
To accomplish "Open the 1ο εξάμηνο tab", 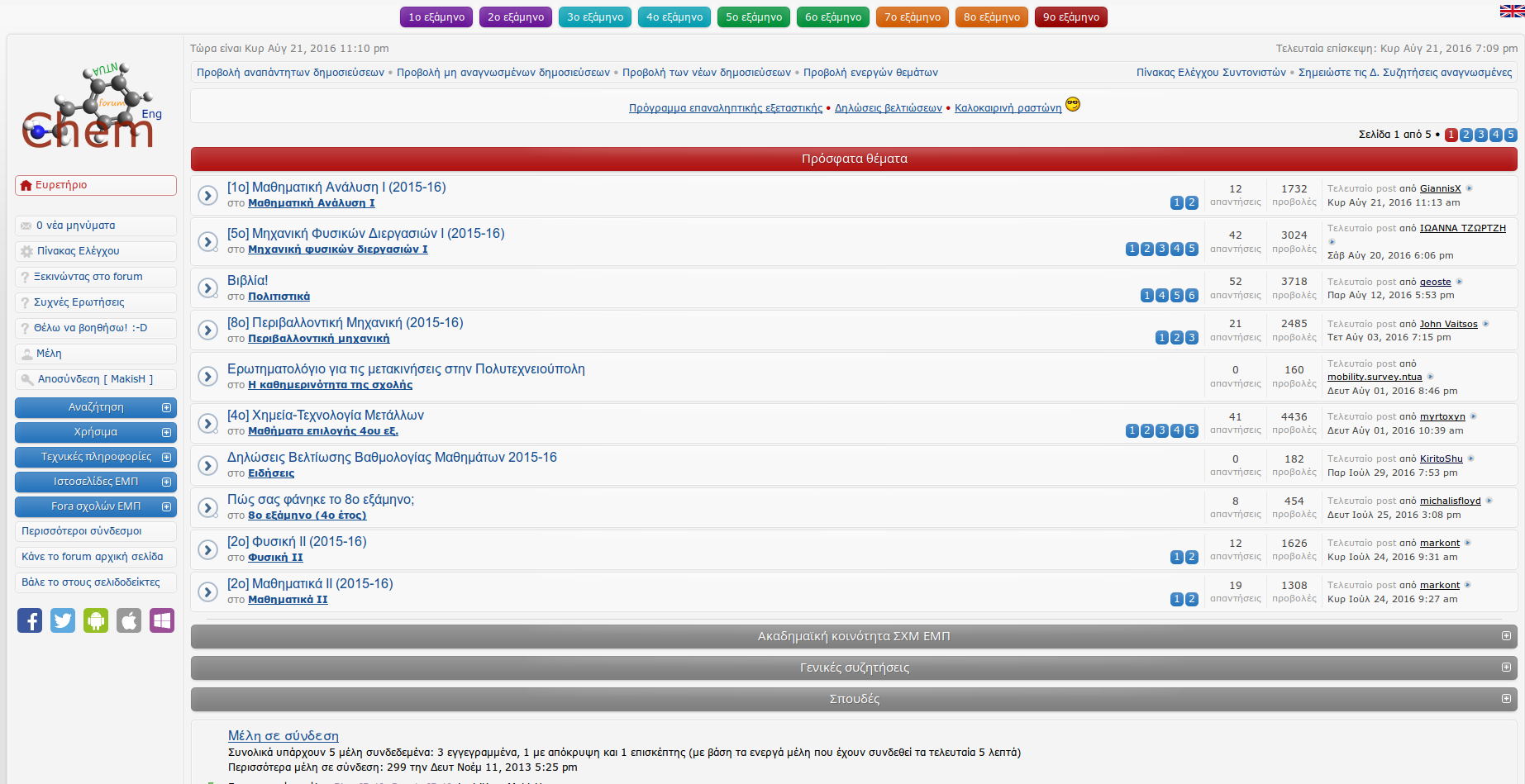I will 436,17.
